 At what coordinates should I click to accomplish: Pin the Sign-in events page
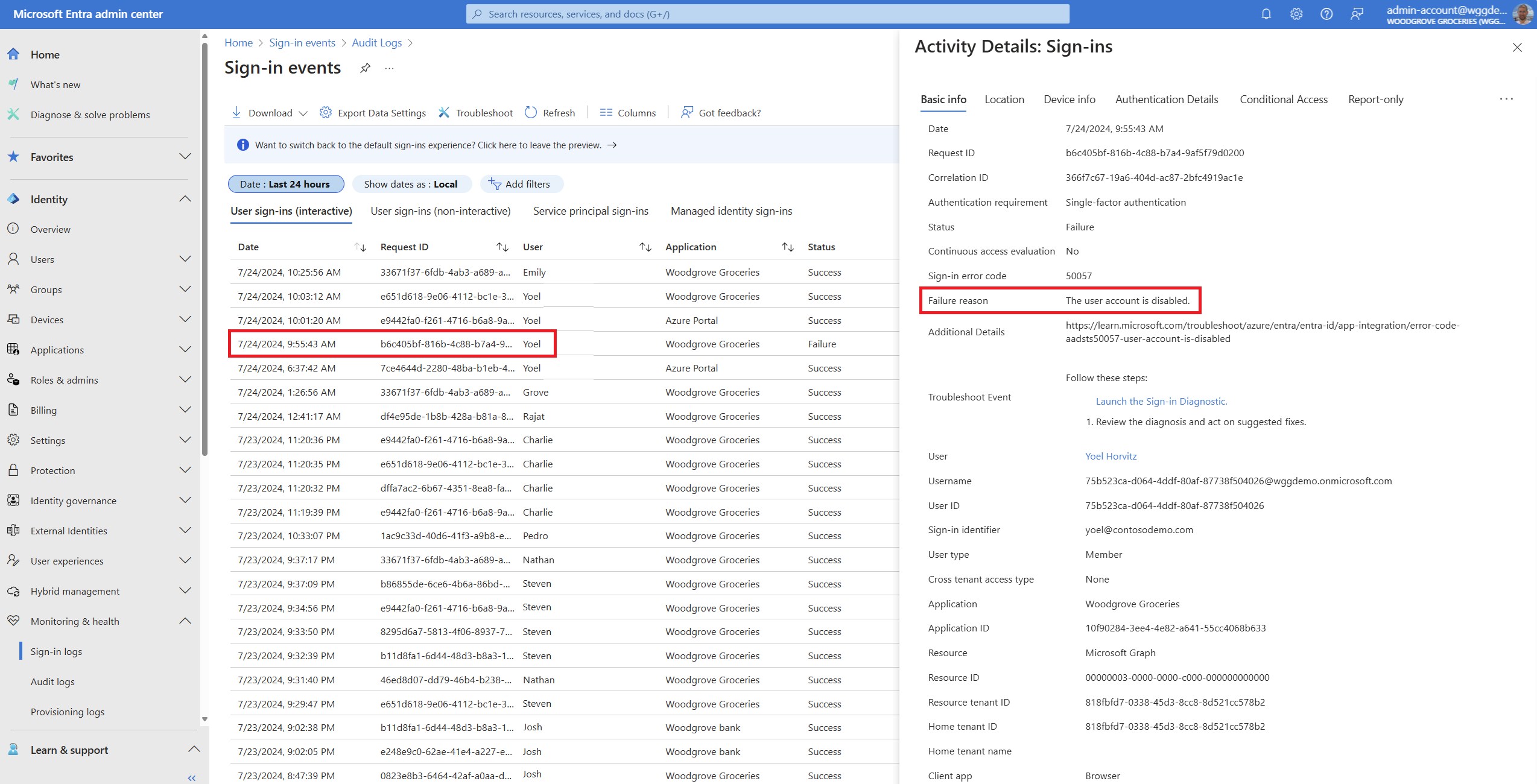(365, 68)
